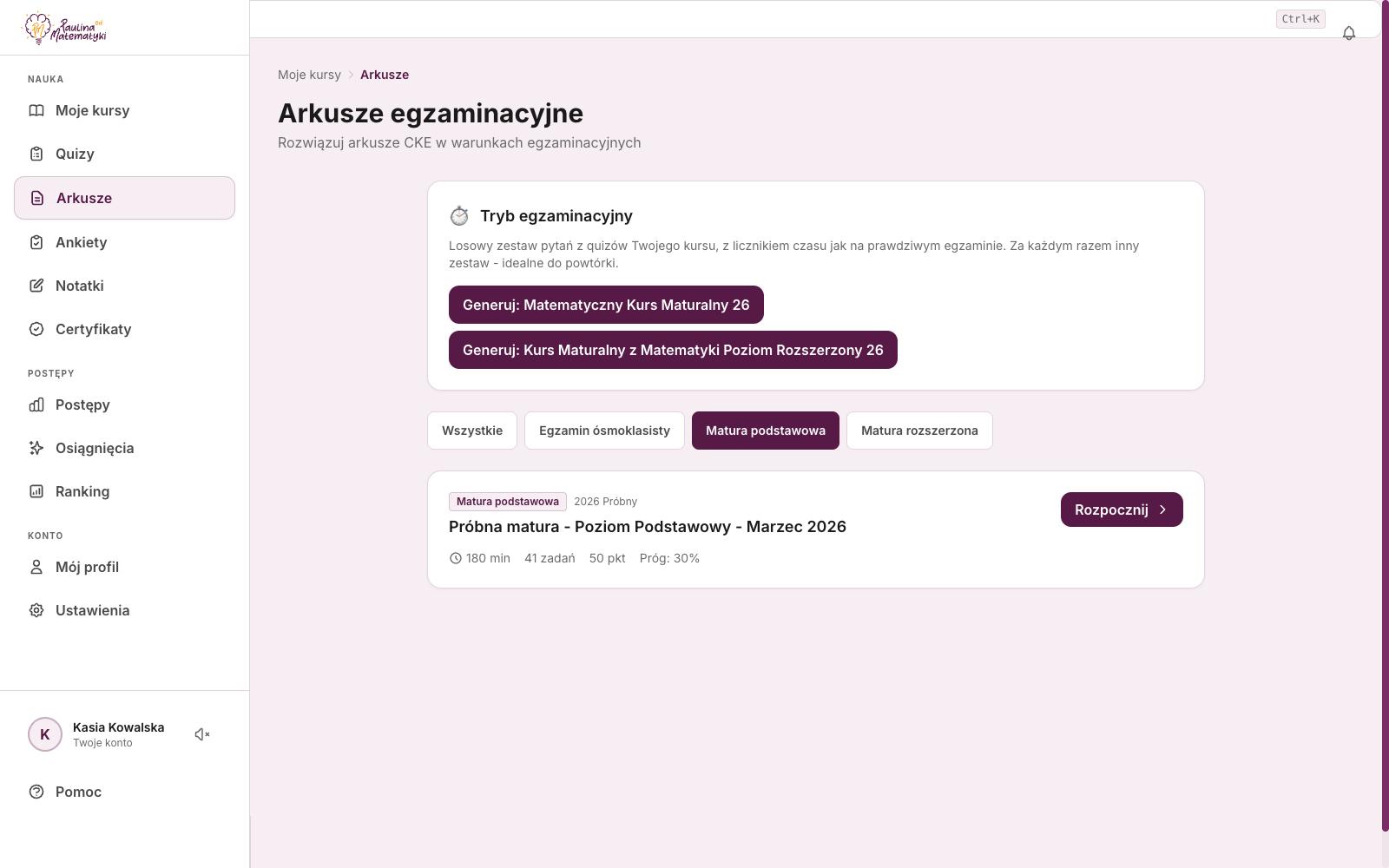
Task: Select Arkusze in the sidebar
Action: [x=125, y=198]
